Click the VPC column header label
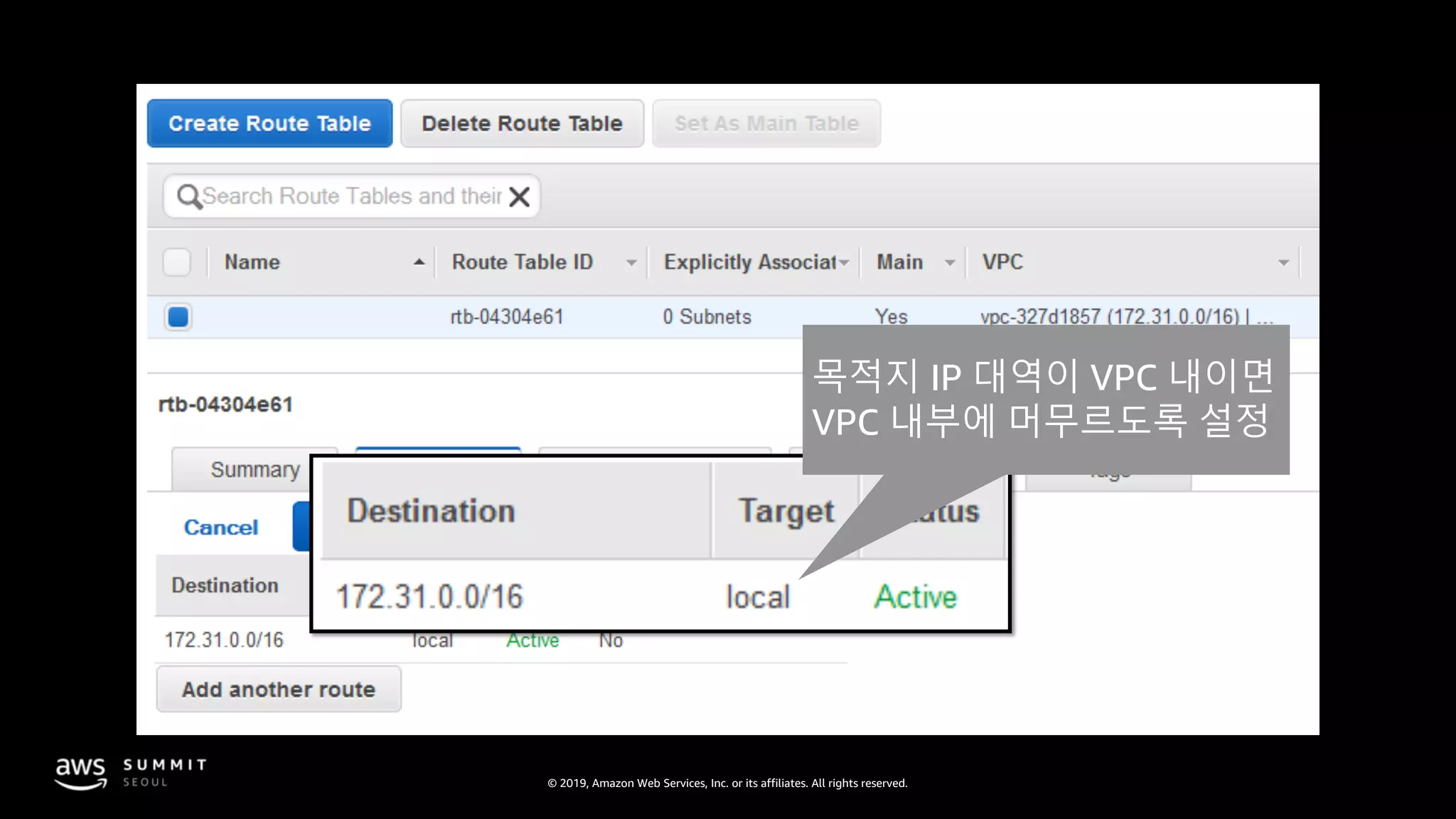Viewport: 1456px width, 819px height. (1002, 262)
